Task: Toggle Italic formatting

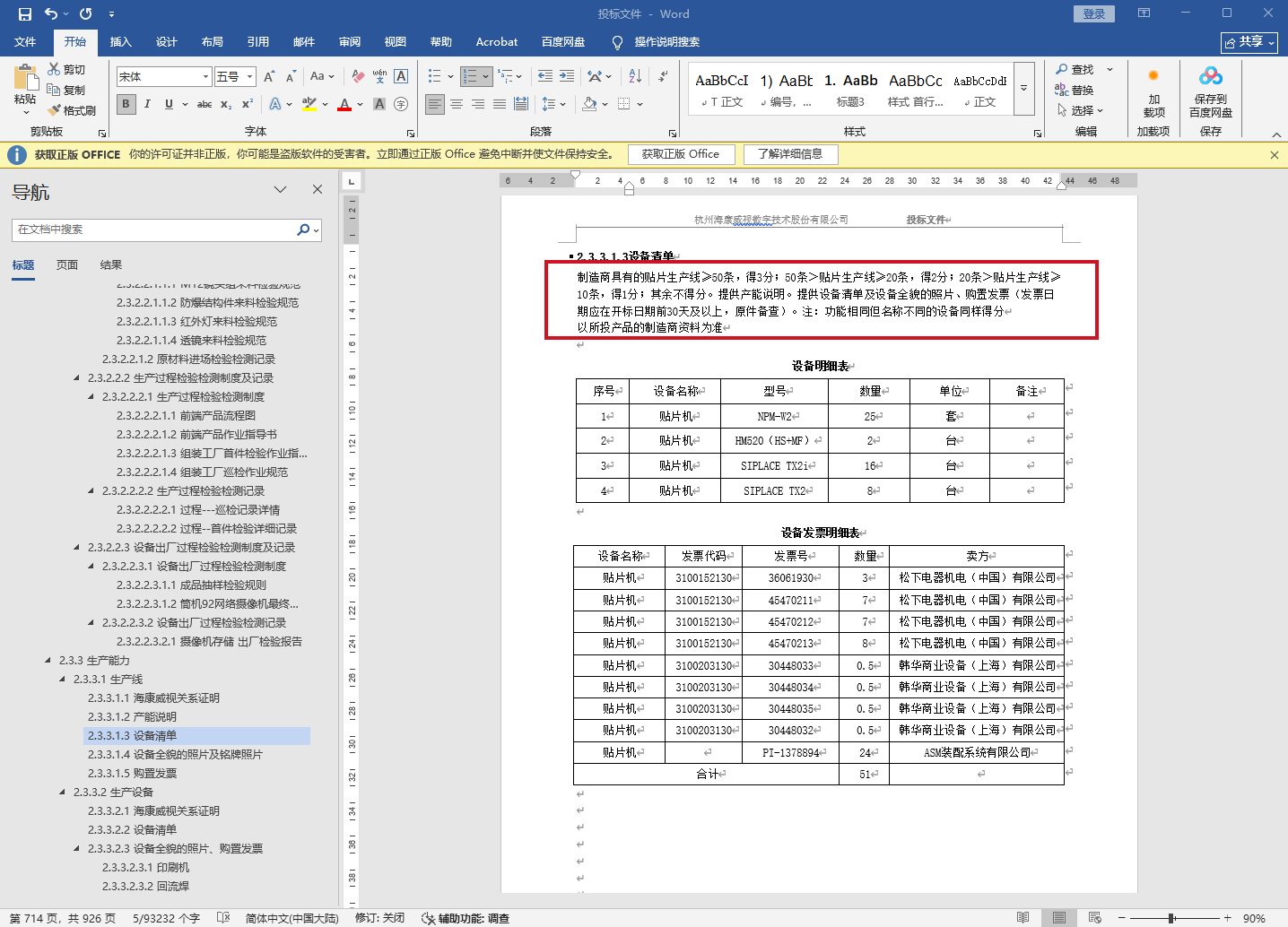Action: (147, 104)
